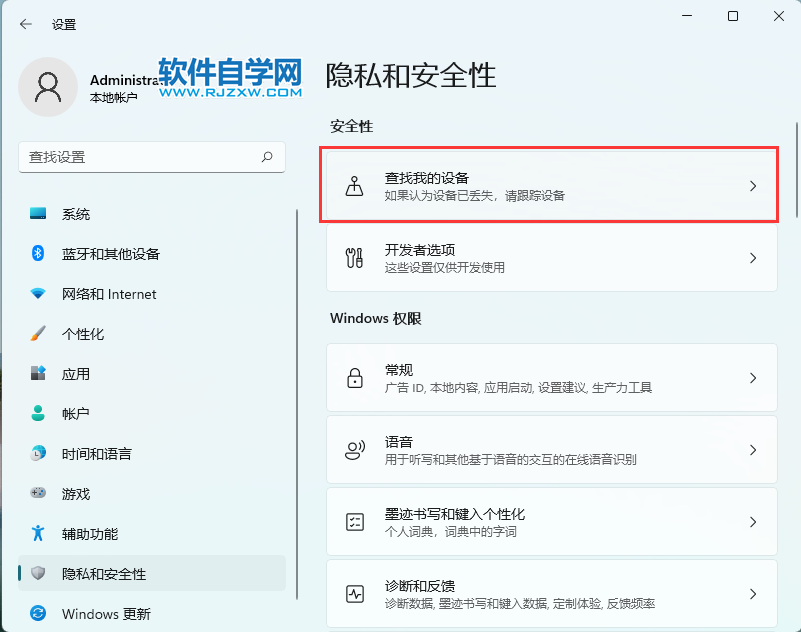
Task: Click the speech icon beside 语音
Action: point(354,450)
